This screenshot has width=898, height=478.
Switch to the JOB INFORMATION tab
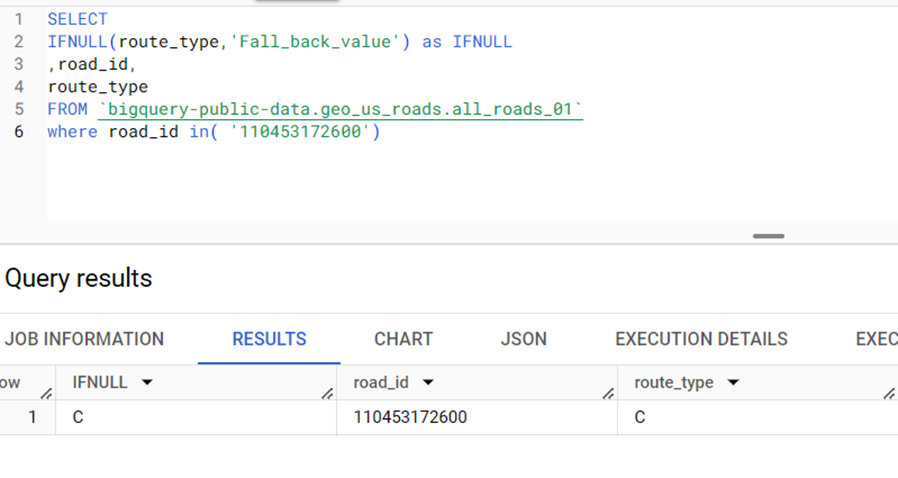(x=84, y=339)
